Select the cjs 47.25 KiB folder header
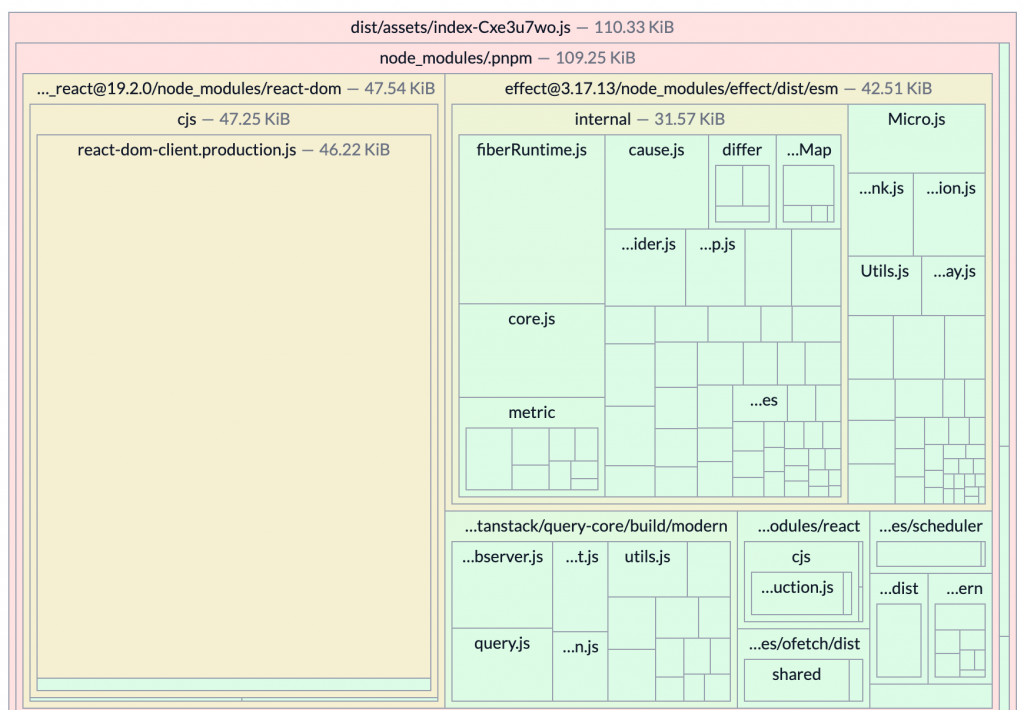Image resolution: width=1024 pixels, height=710 pixels. pos(234,119)
